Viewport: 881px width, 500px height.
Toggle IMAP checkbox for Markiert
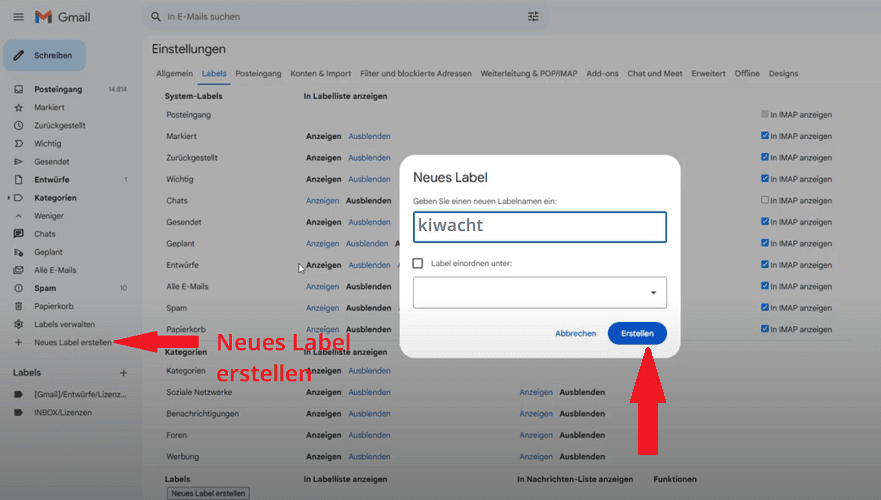(x=765, y=135)
